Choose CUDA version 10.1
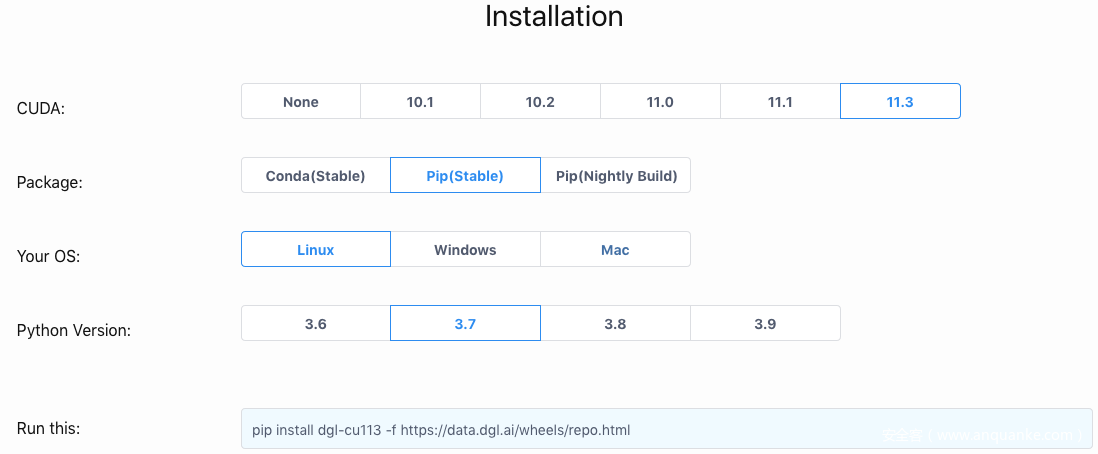The width and height of the screenshot is (1098, 454). (x=420, y=102)
